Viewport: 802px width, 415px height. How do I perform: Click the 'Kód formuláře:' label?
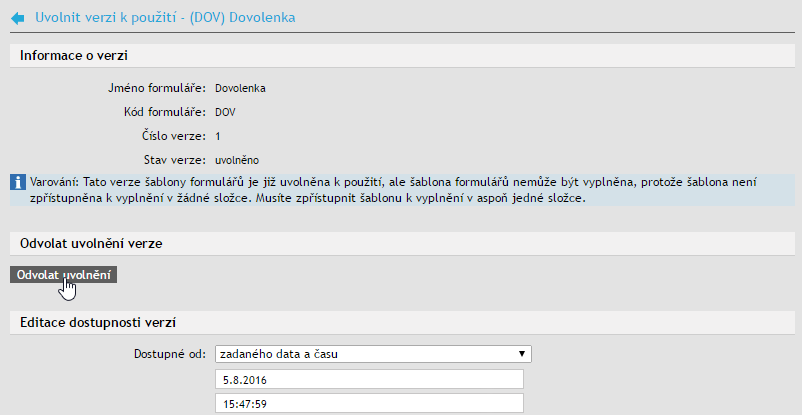(x=164, y=112)
